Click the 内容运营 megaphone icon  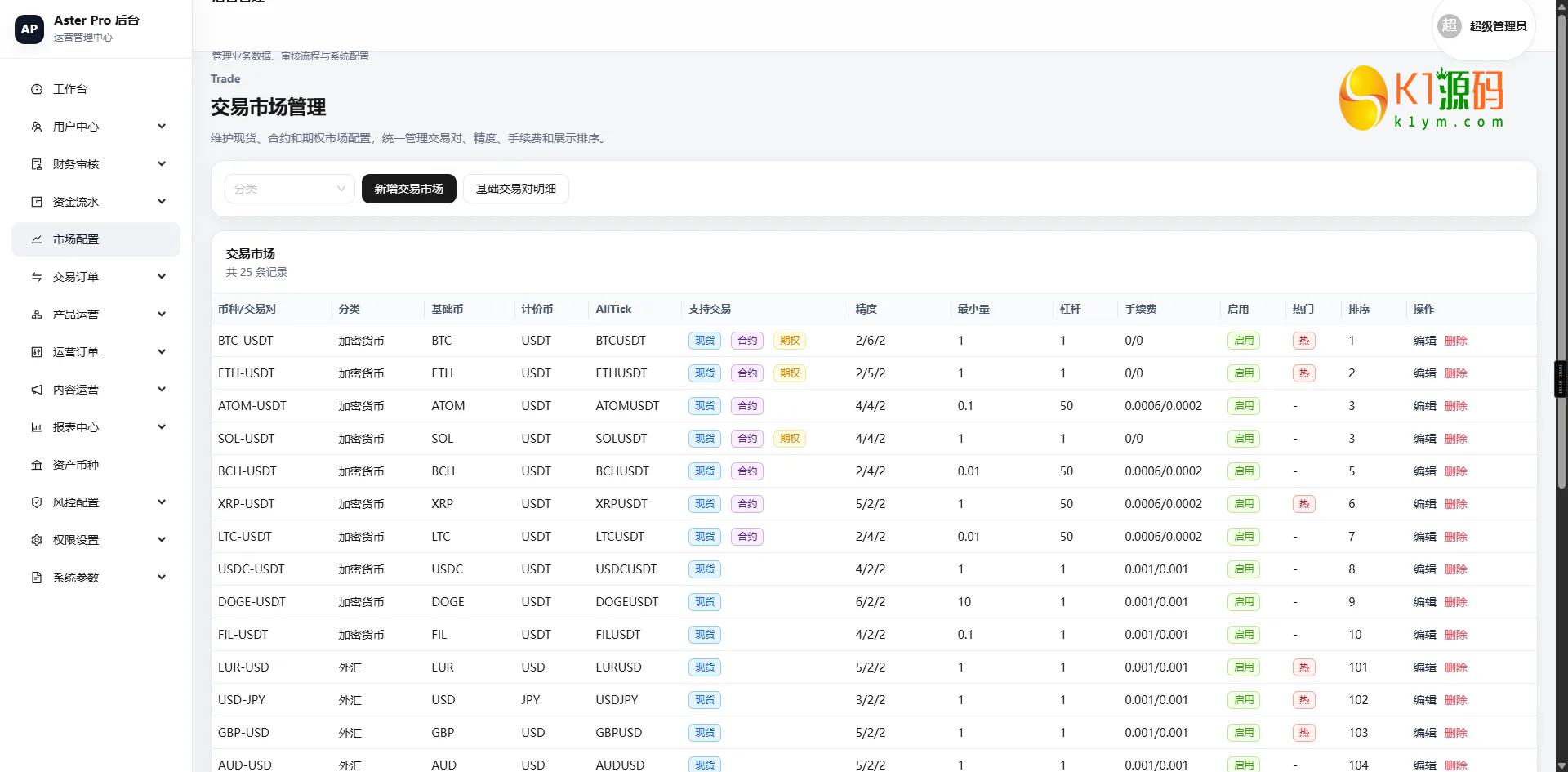[37, 390]
